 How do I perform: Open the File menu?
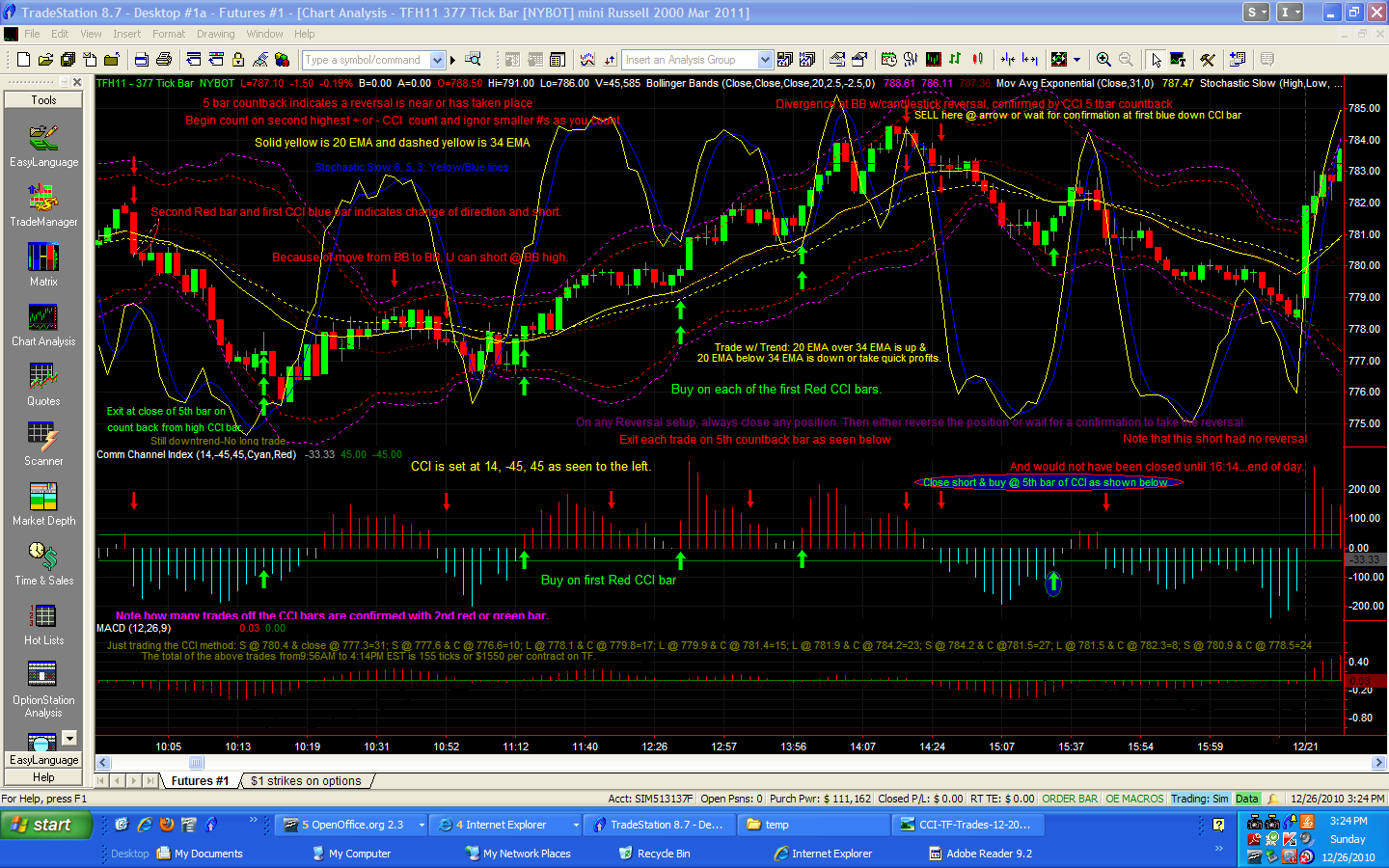pyautogui.click(x=32, y=34)
